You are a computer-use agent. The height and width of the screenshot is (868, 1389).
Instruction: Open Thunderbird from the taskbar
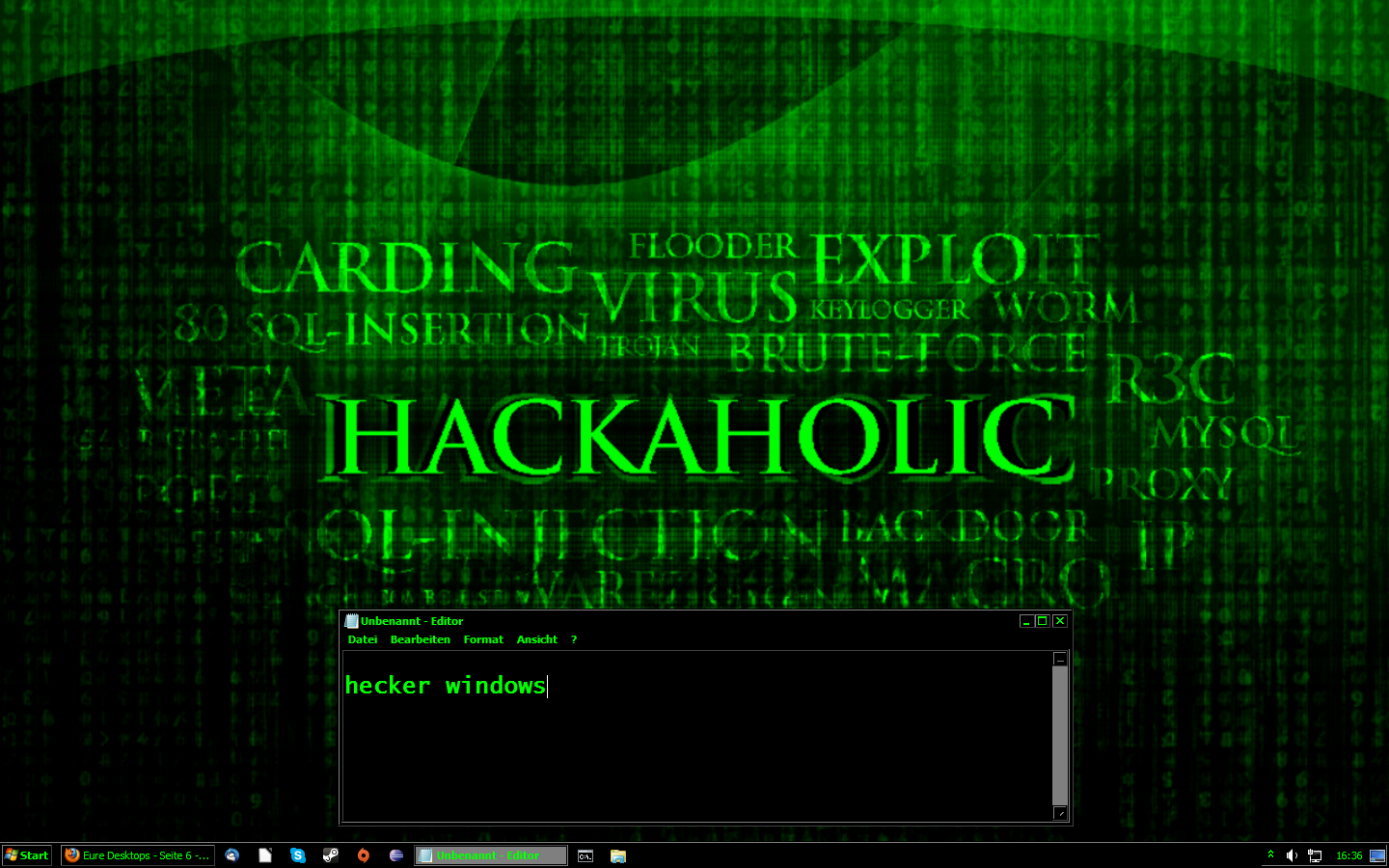pyautogui.click(x=232, y=855)
